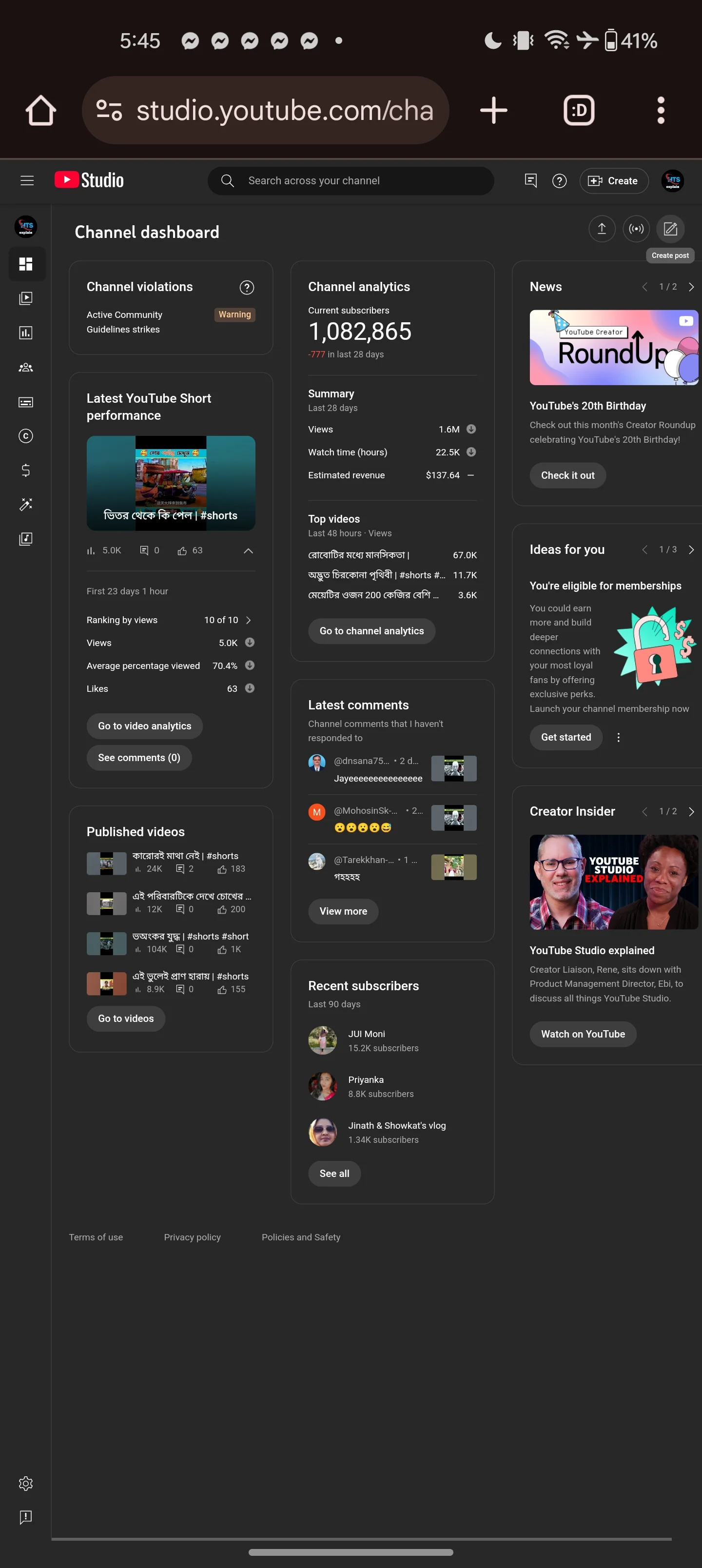Open the comments inbox icon in header
Viewport: 702px width, 1568px height.
[530, 181]
